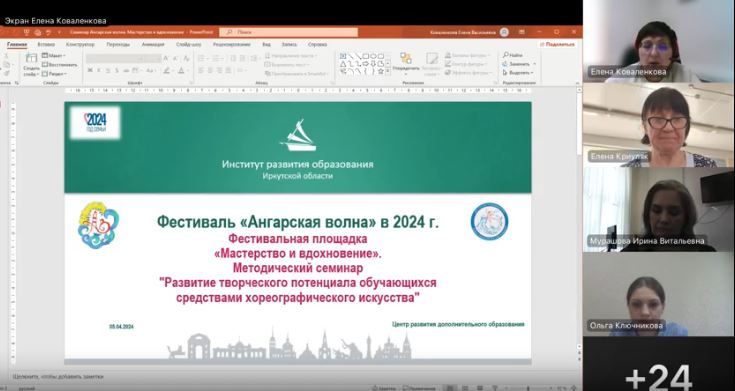Click the zoom slider in status bar
The height and width of the screenshot is (391, 735).
pos(530,388)
